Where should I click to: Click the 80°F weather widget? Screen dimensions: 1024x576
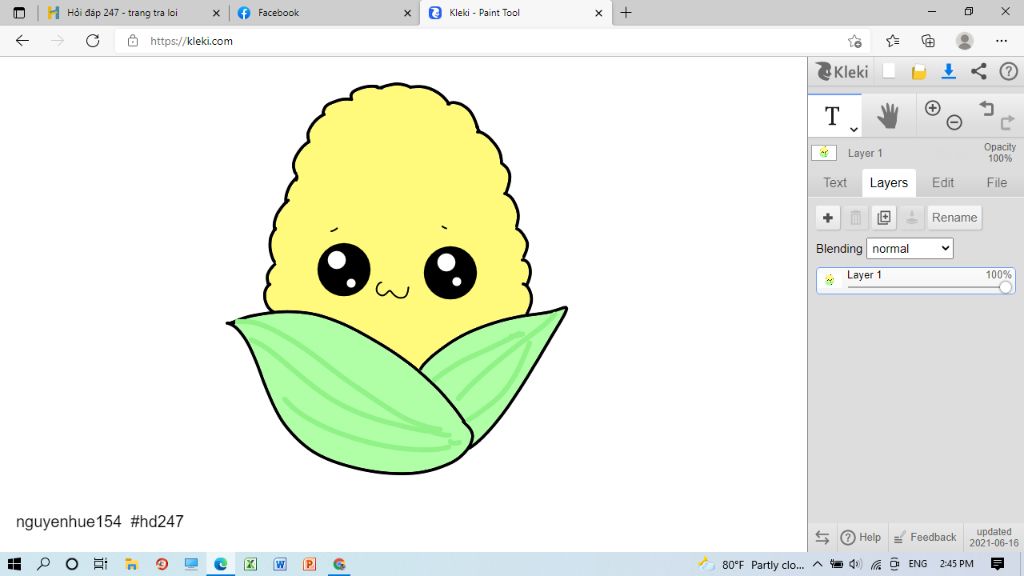[750, 564]
